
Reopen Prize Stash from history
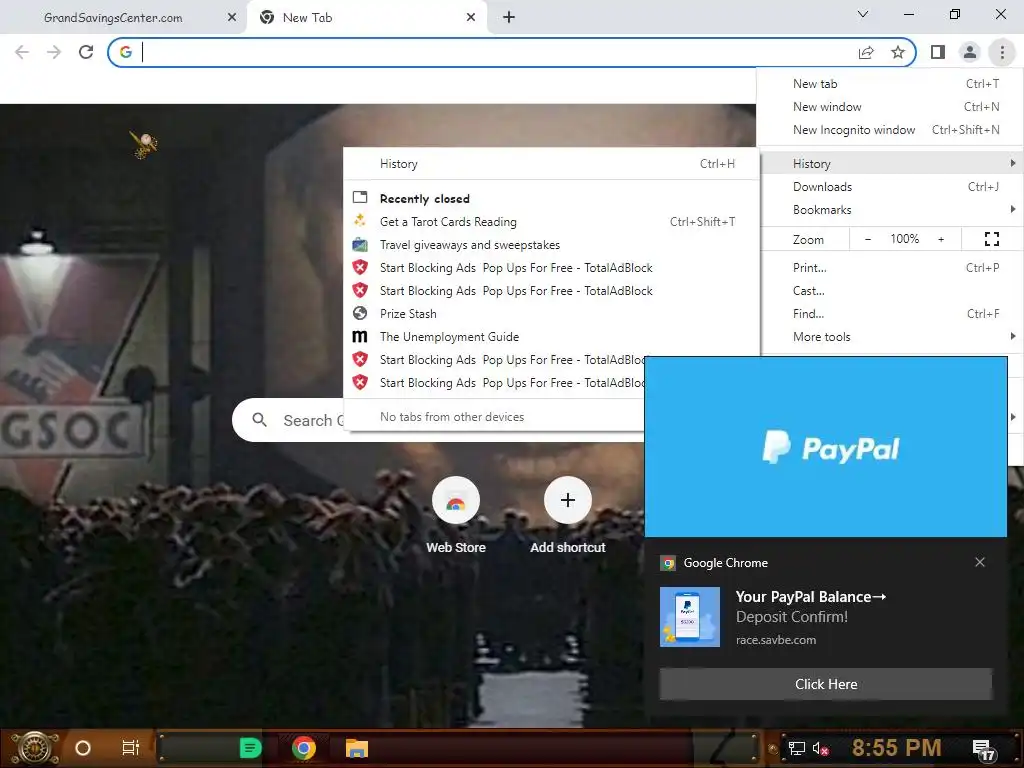551,313
